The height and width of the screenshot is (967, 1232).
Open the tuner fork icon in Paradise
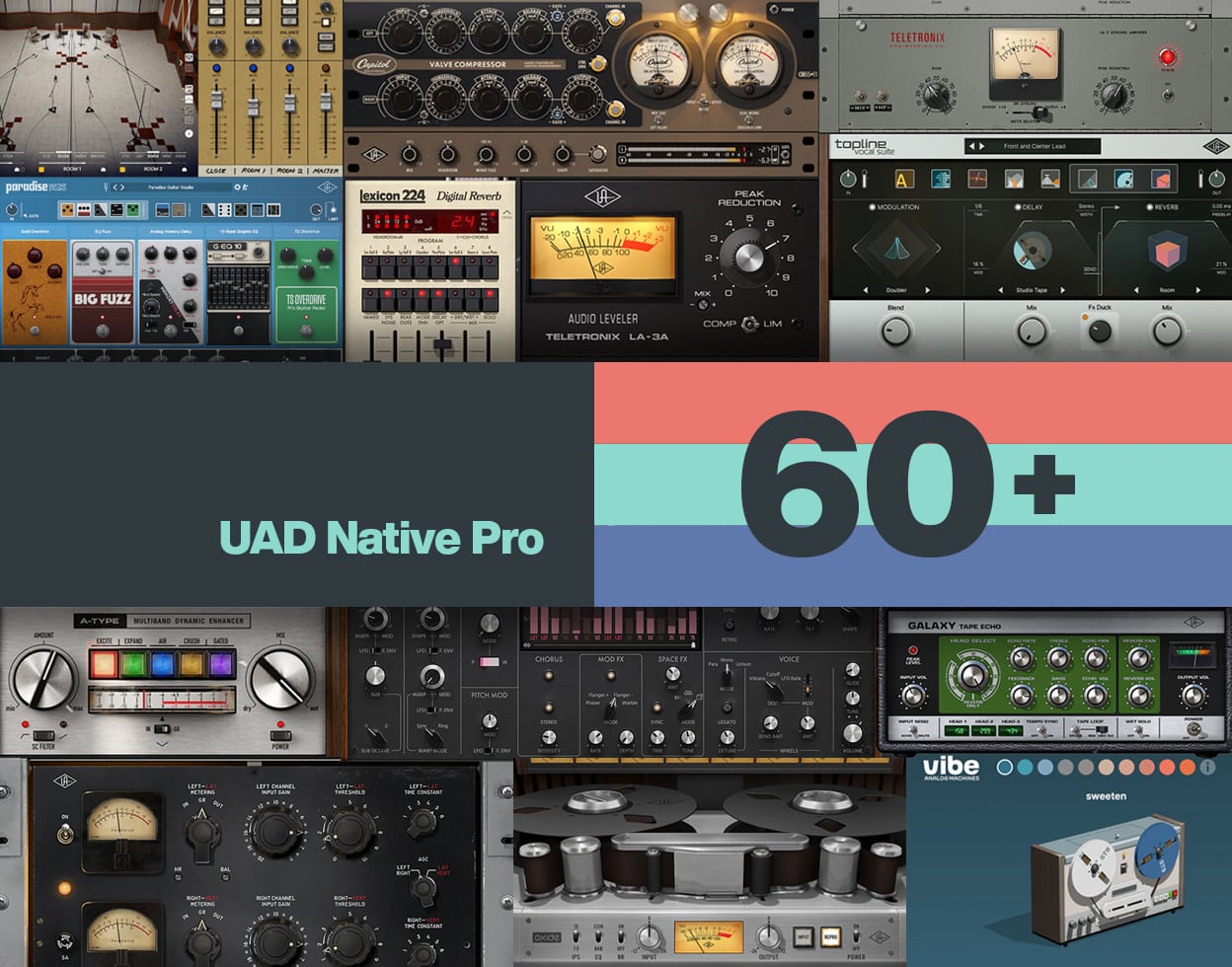tap(105, 186)
